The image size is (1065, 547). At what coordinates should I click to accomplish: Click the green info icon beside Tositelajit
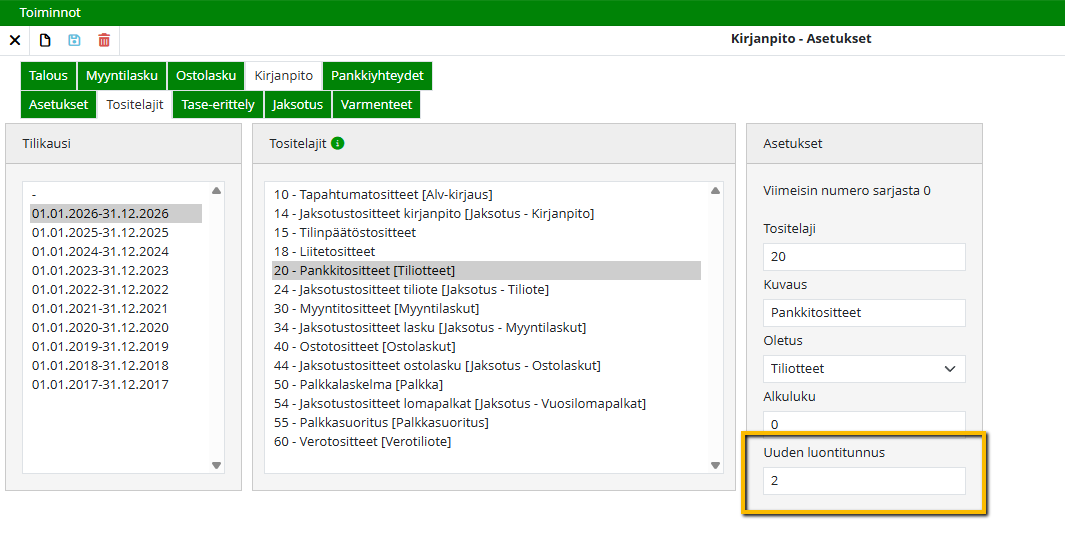click(x=338, y=143)
